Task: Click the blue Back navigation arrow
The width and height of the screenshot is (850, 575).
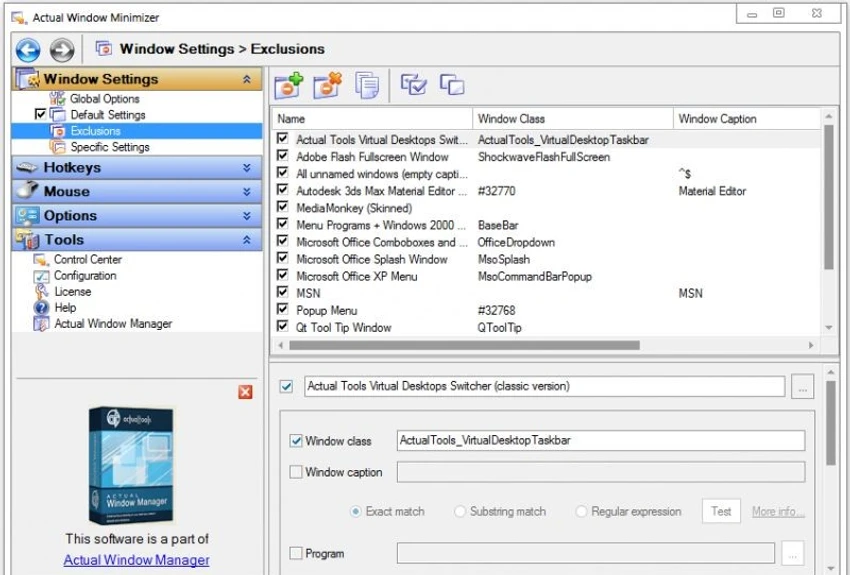Action: tap(28, 50)
